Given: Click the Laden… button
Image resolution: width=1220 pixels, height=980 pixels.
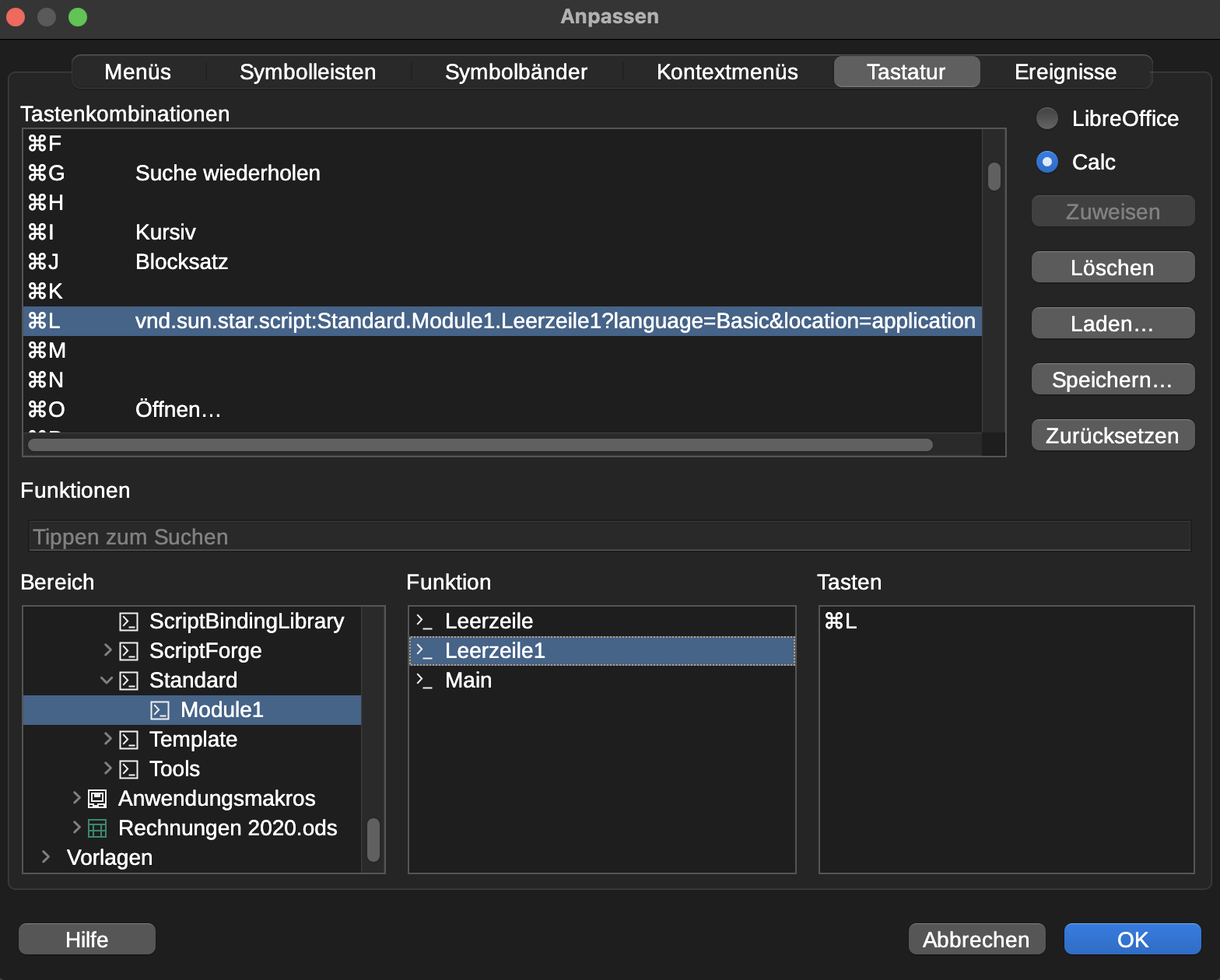Looking at the screenshot, I should (x=1113, y=324).
